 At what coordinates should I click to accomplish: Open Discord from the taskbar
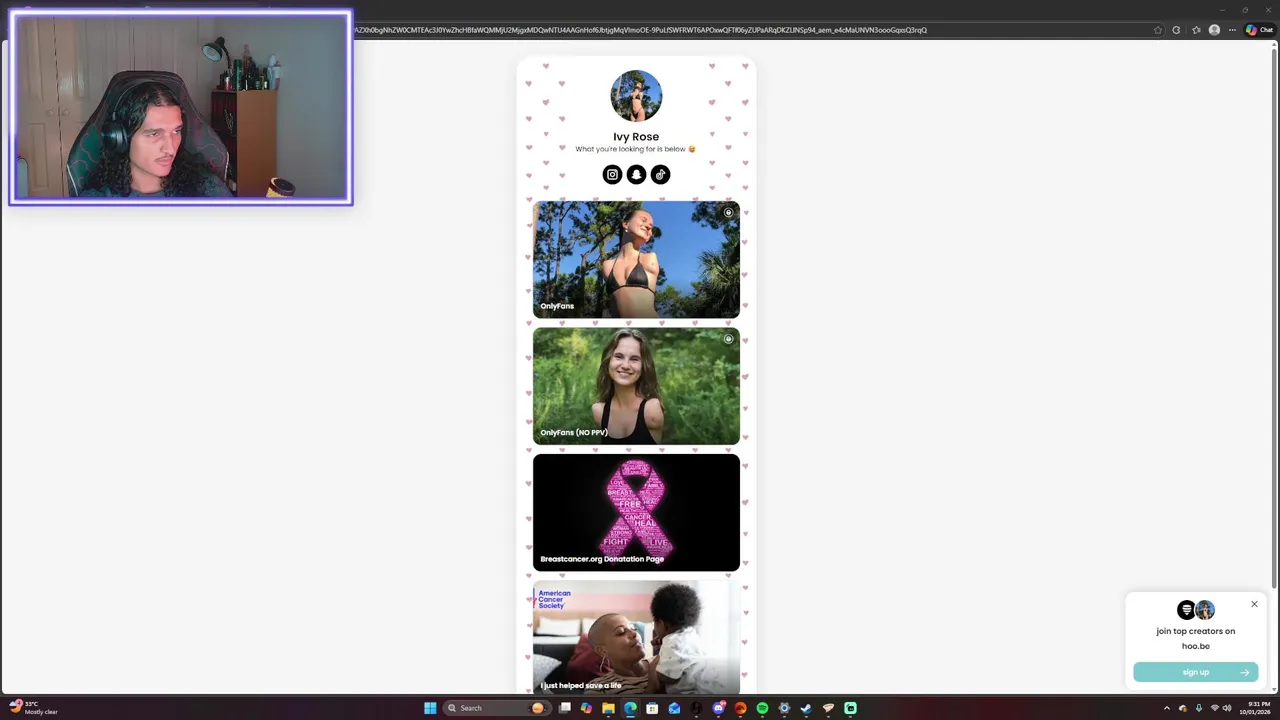tap(719, 708)
